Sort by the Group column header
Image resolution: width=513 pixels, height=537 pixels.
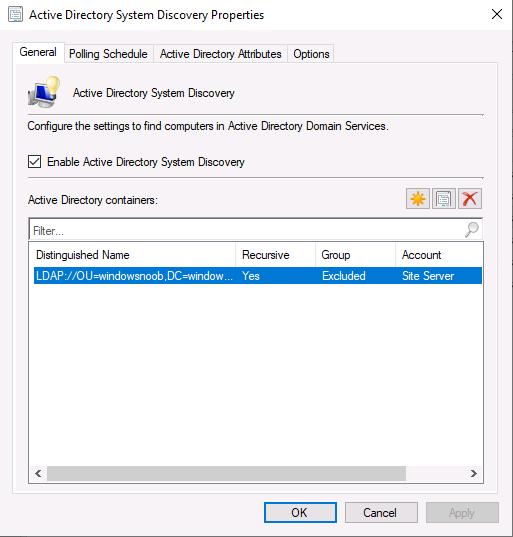(355, 255)
